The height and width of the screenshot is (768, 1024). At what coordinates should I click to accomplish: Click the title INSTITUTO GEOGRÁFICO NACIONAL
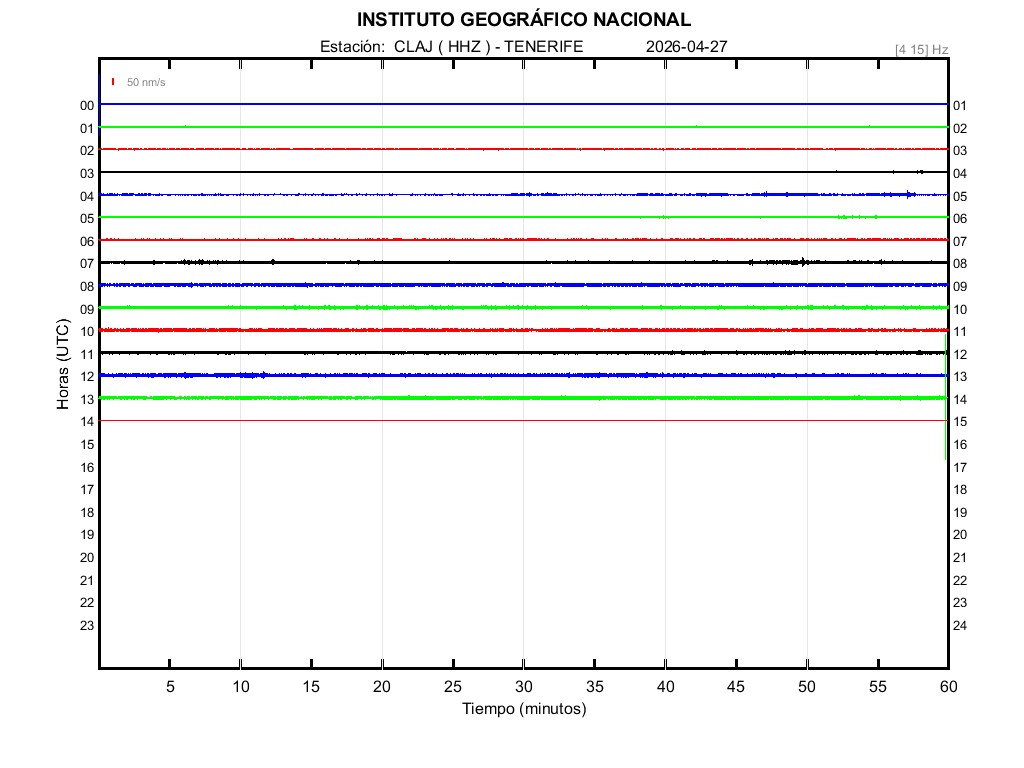pyautogui.click(x=523, y=20)
